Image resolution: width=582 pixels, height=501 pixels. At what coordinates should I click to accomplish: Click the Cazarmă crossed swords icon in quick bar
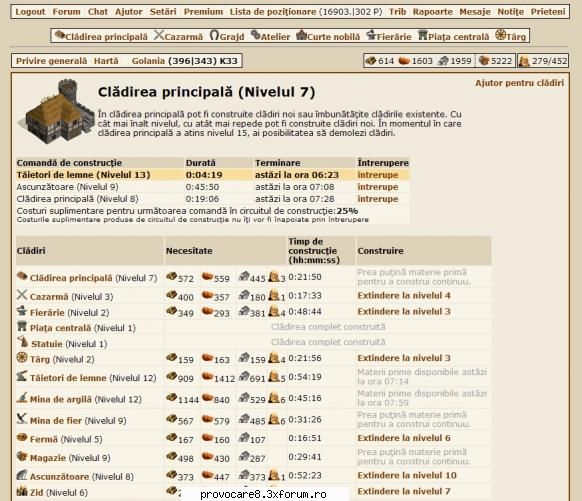tap(159, 35)
